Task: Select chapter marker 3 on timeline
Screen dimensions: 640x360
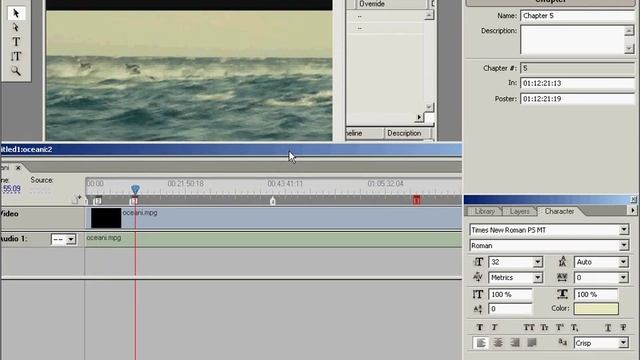Action: click(x=133, y=200)
